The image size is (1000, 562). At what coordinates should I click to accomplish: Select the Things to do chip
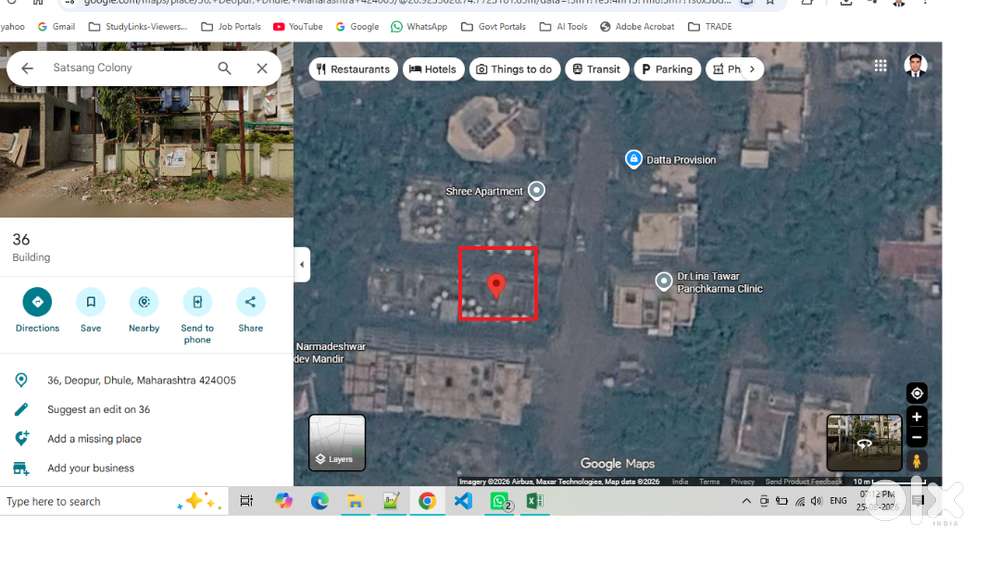click(514, 69)
